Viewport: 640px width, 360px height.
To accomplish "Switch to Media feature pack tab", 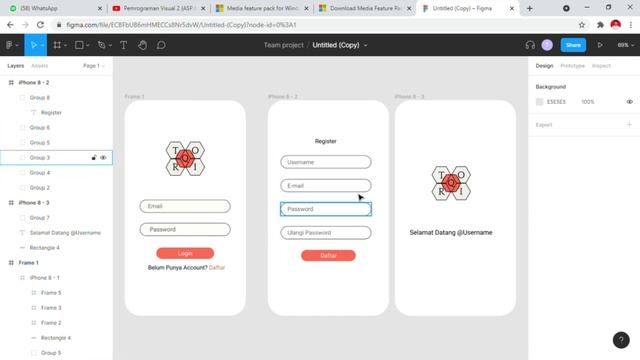I will pos(262,8).
